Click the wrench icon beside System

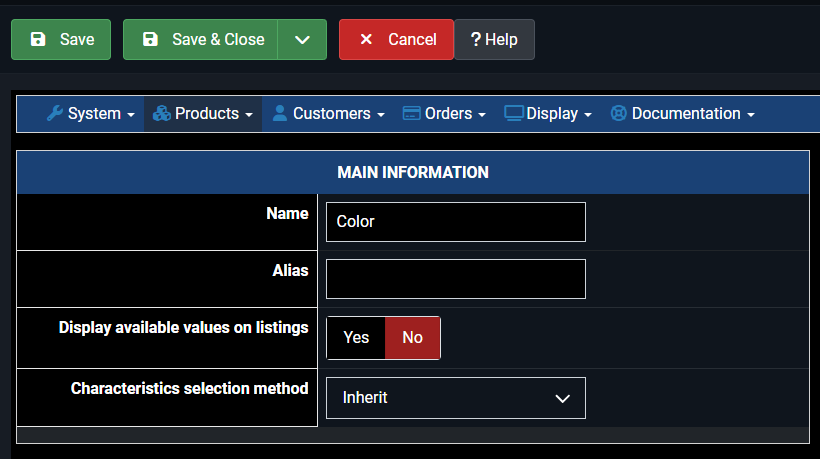[x=55, y=114]
